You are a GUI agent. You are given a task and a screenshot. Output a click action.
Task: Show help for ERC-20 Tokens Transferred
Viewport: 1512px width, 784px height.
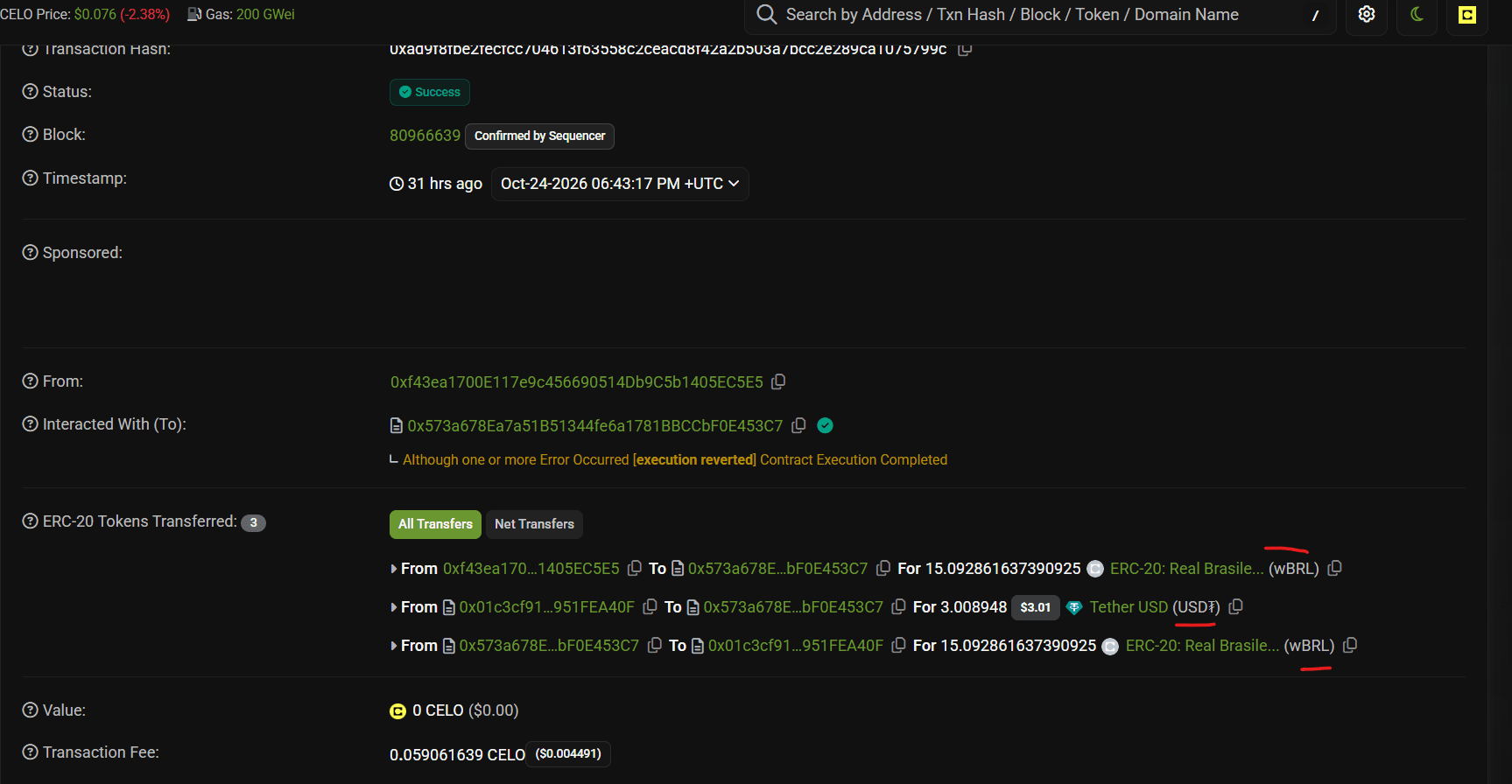pyautogui.click(x=30, y=521)
